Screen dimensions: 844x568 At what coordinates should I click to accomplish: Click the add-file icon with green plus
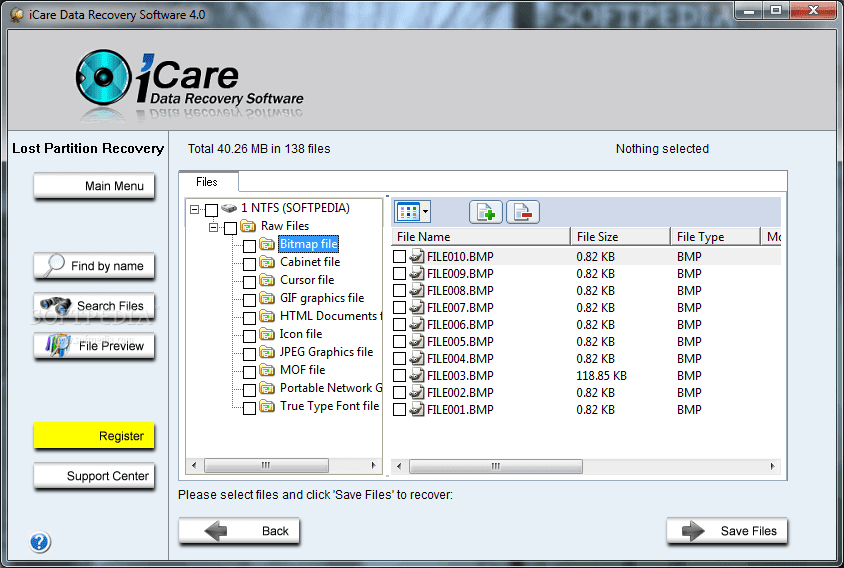pos(486,212)
